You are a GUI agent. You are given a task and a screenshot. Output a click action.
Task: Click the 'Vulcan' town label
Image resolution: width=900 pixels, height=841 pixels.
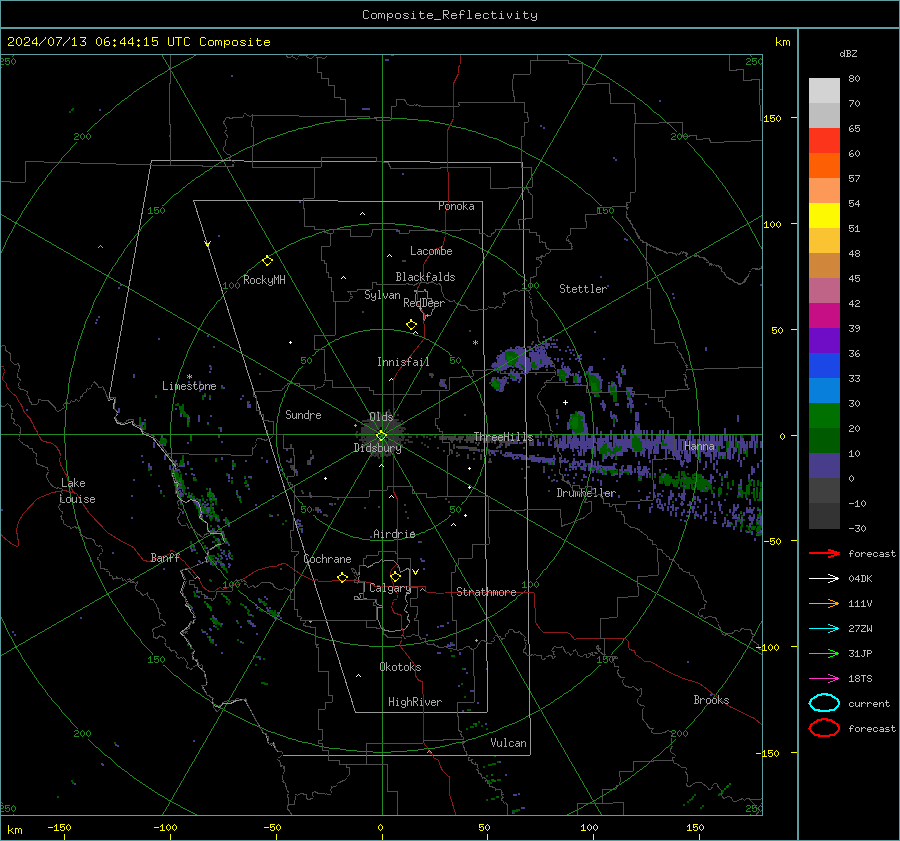(508, 743)
